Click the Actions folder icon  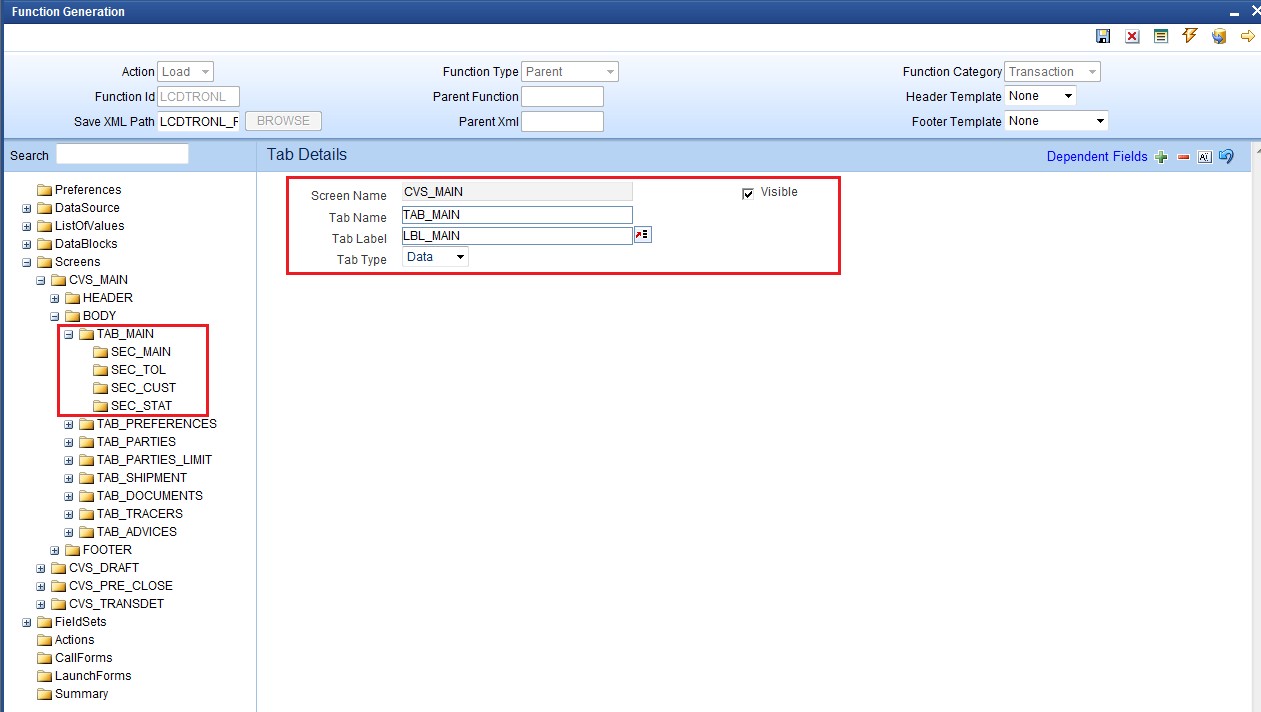[x=44, y=640]
